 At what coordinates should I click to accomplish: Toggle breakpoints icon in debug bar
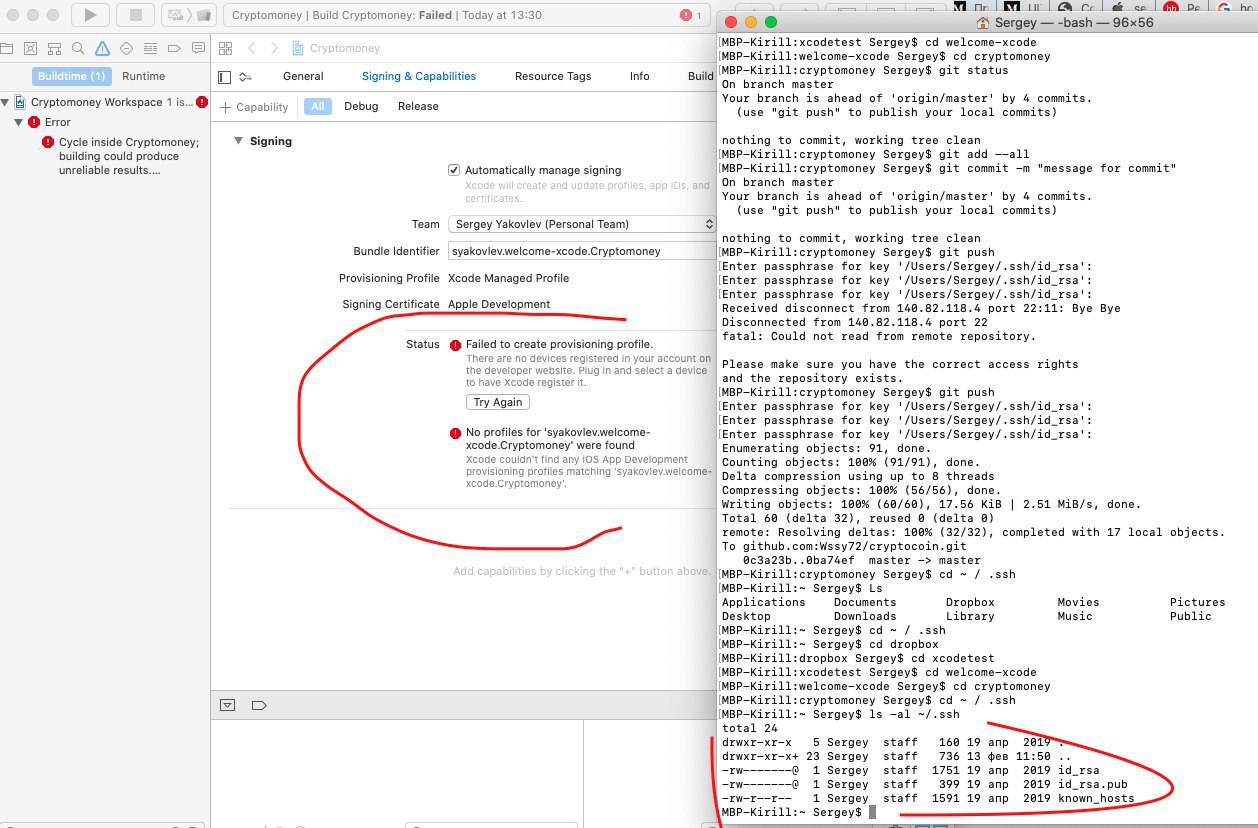pyautogui.click(x=259, y=705)
